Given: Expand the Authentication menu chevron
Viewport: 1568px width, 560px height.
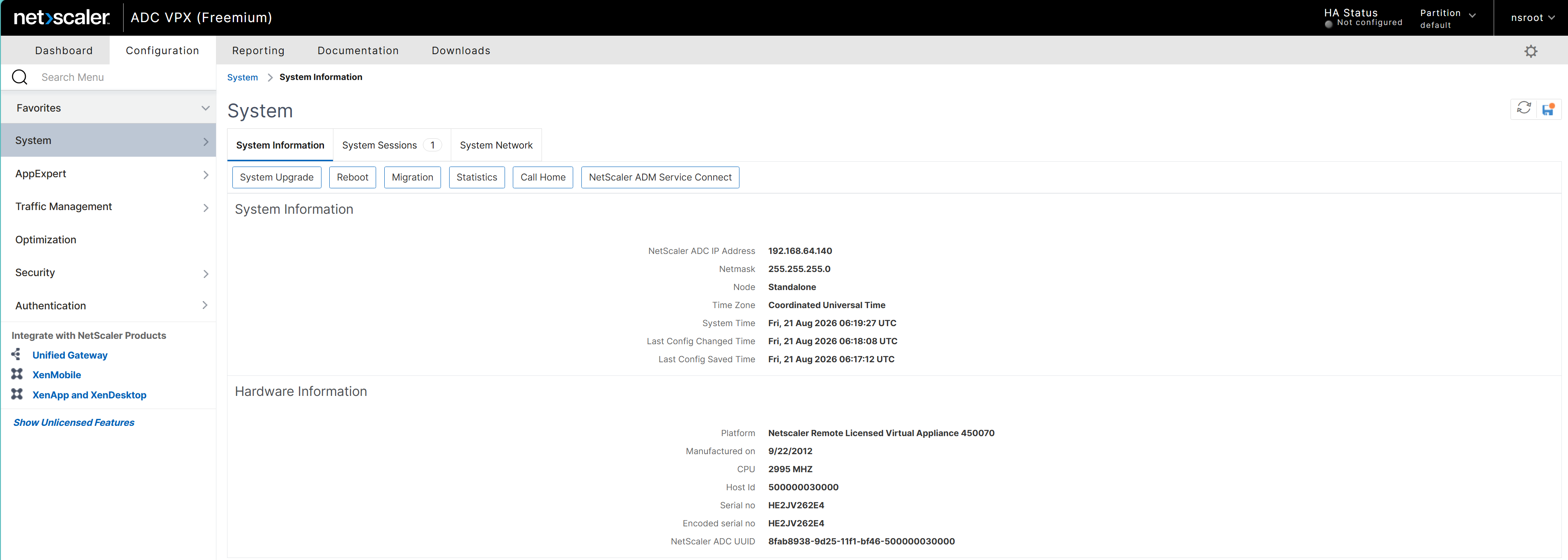Looking at the screenshot, I should [x=205, y=305].
